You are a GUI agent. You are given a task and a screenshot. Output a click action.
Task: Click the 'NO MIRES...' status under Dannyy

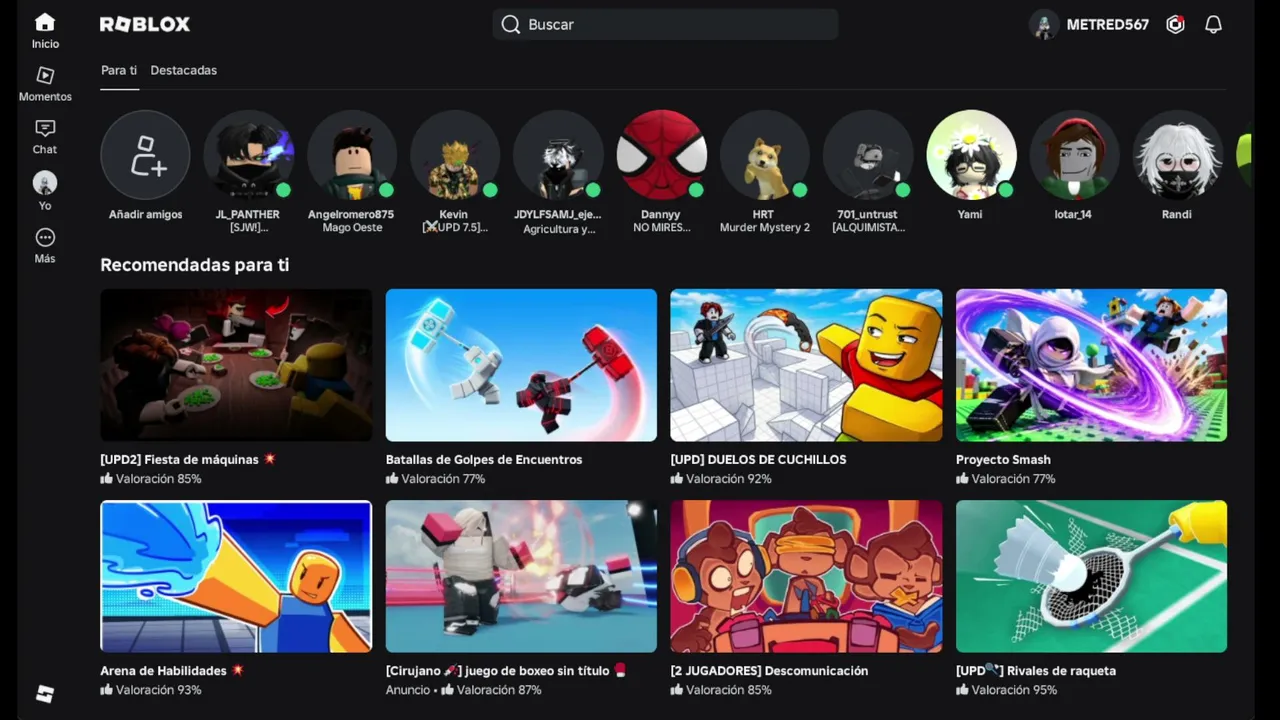(662, 228)
